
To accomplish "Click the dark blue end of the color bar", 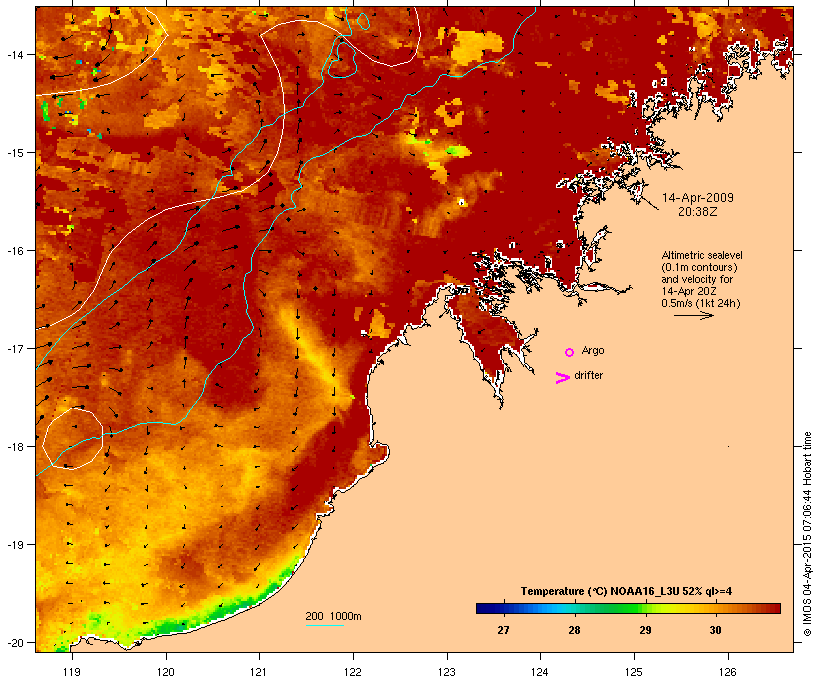I will tap(484, 608).
